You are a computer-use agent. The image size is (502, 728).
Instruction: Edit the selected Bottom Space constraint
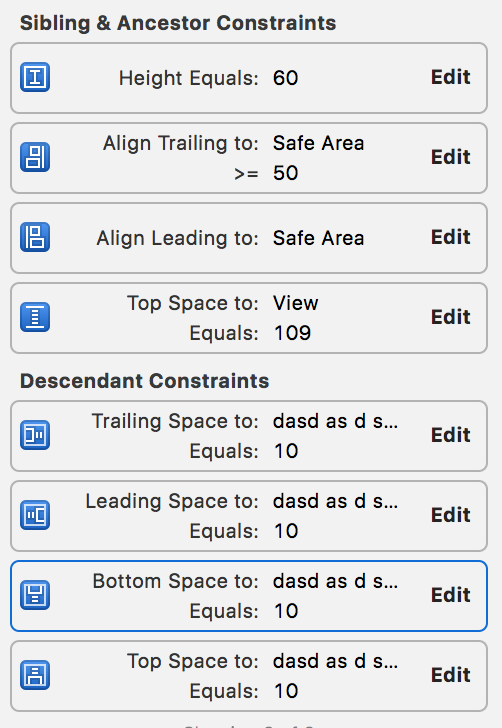pos(450,595)
